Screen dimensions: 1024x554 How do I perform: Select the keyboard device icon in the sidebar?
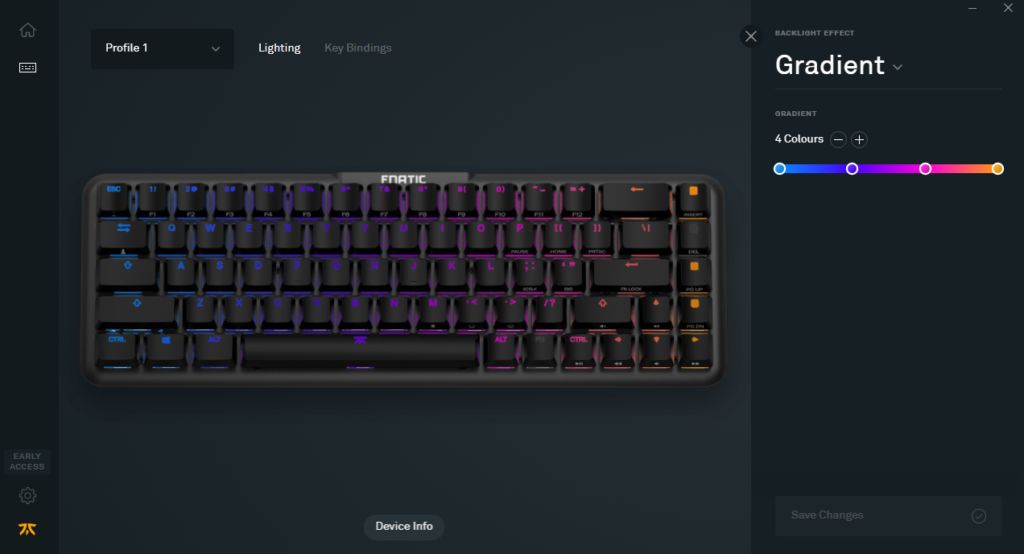(x=27, y=68)
